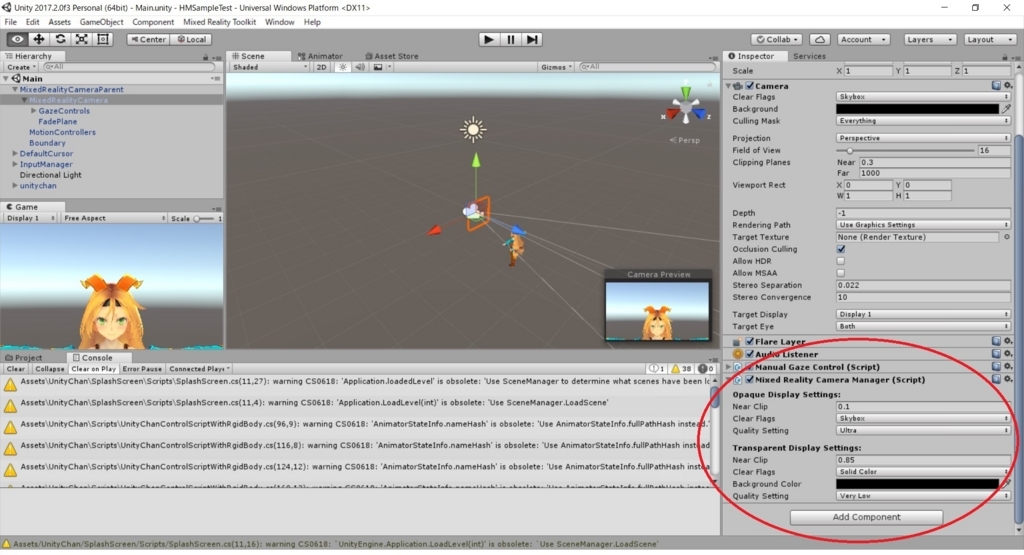Expand GazeControls in Hierarchy
The width and height of the screenshot is (1024, 555).
tap(34, 111)
